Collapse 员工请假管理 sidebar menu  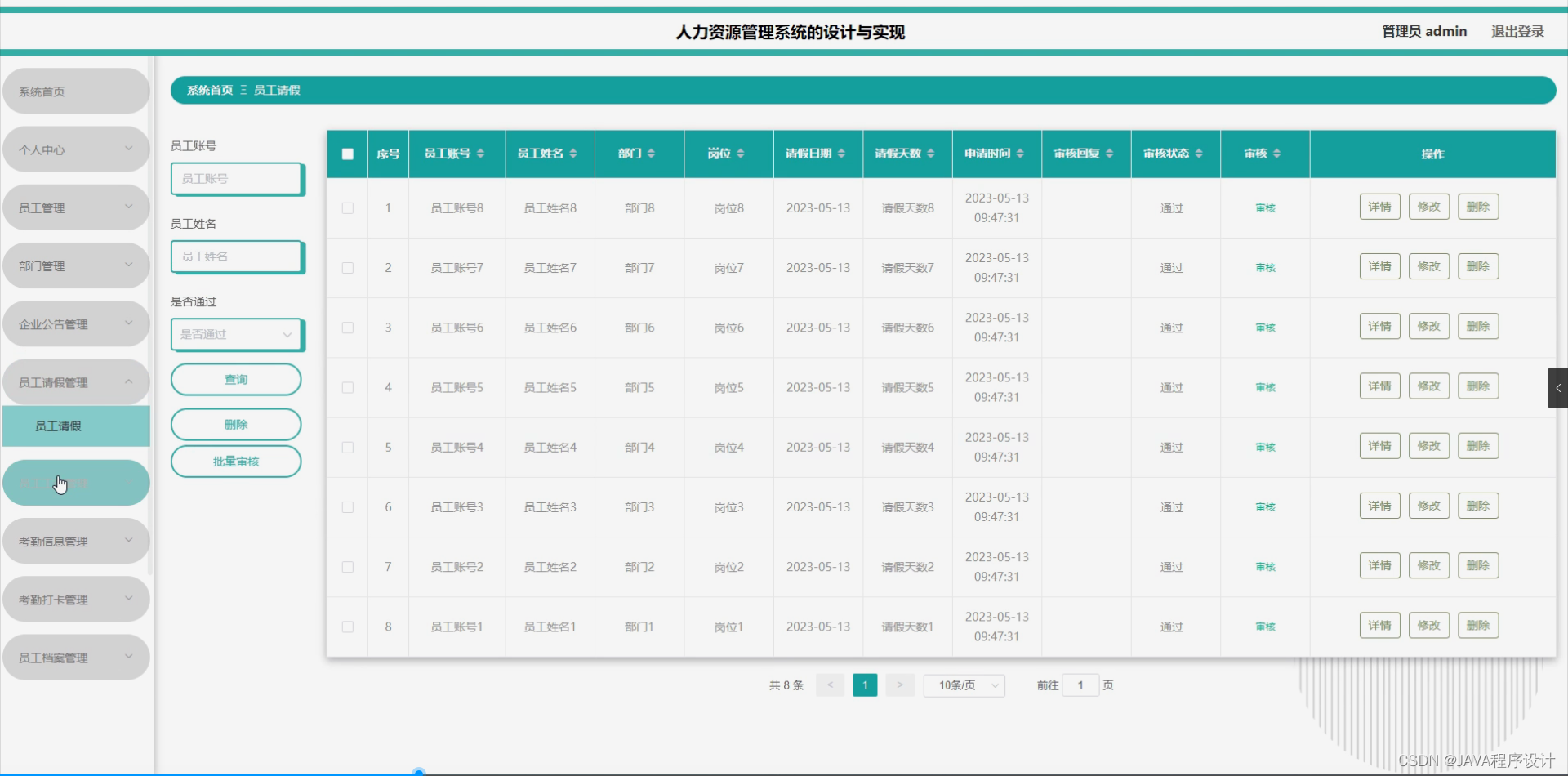click(76, 382)
